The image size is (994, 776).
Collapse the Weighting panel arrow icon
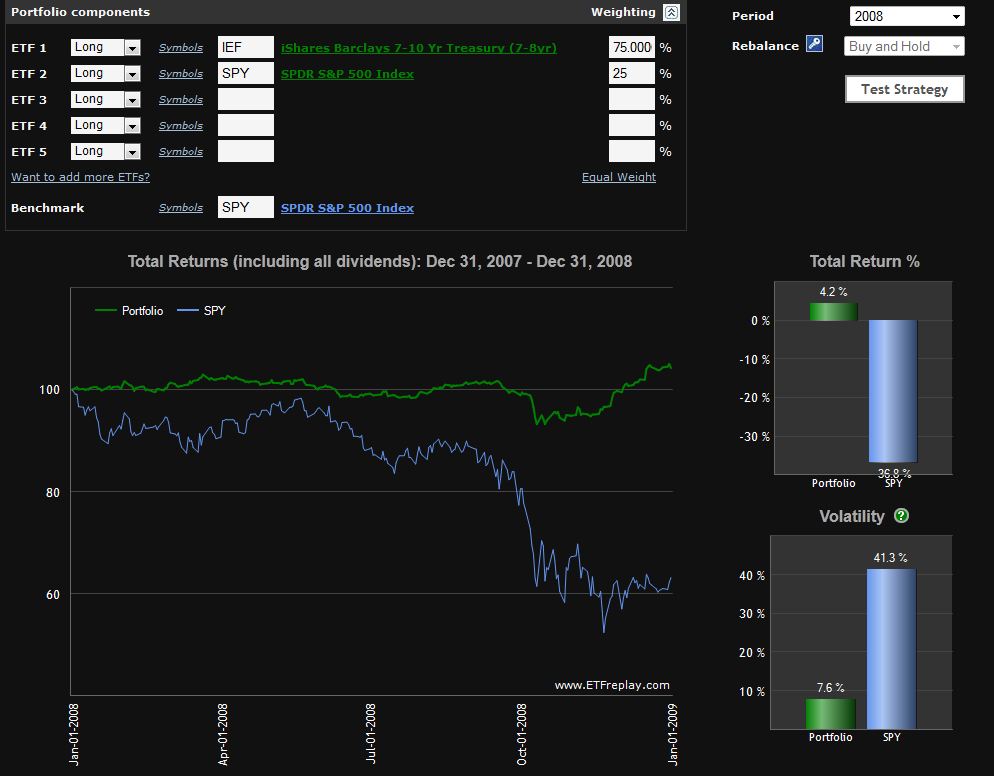pos(671,12)
